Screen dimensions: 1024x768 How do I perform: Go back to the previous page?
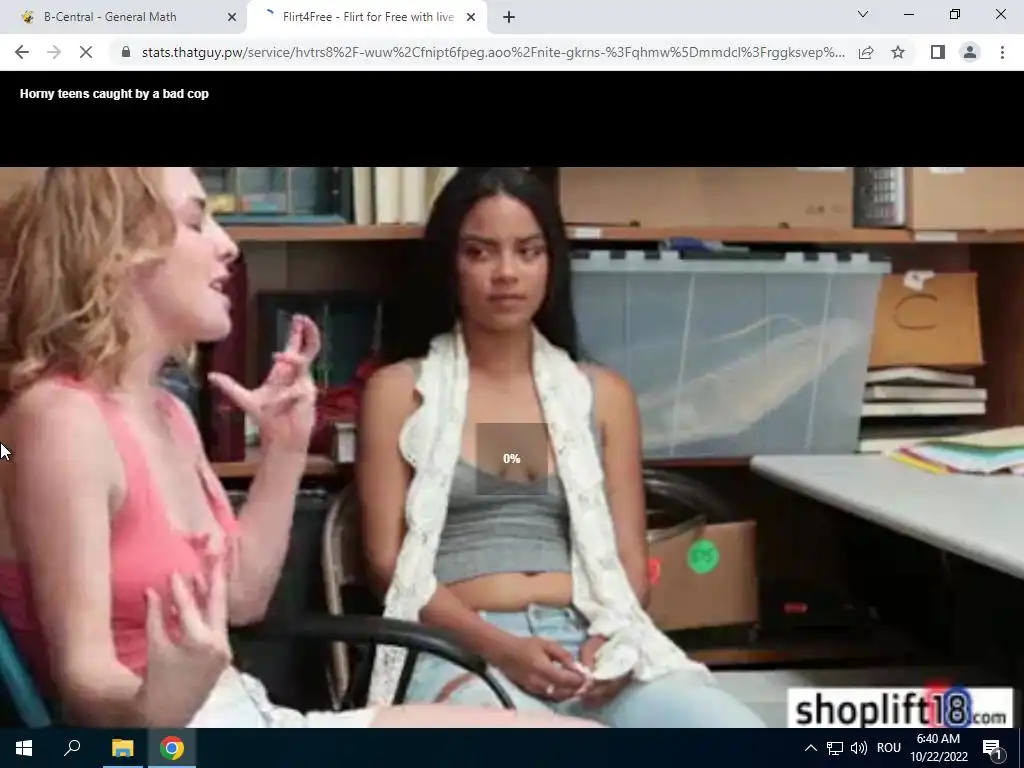click(x=22, y=52)
